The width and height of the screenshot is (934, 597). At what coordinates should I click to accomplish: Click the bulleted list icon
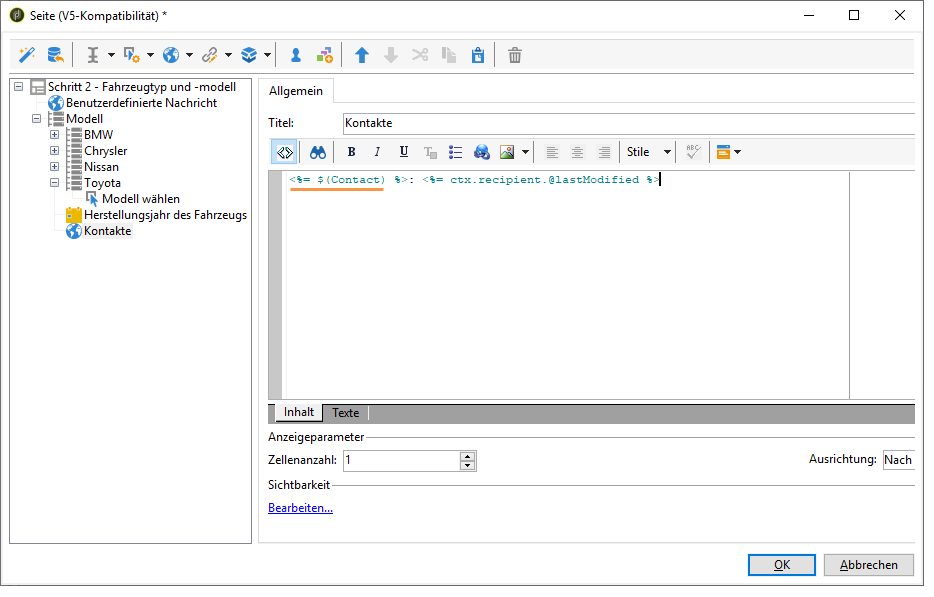pos(456,153)
